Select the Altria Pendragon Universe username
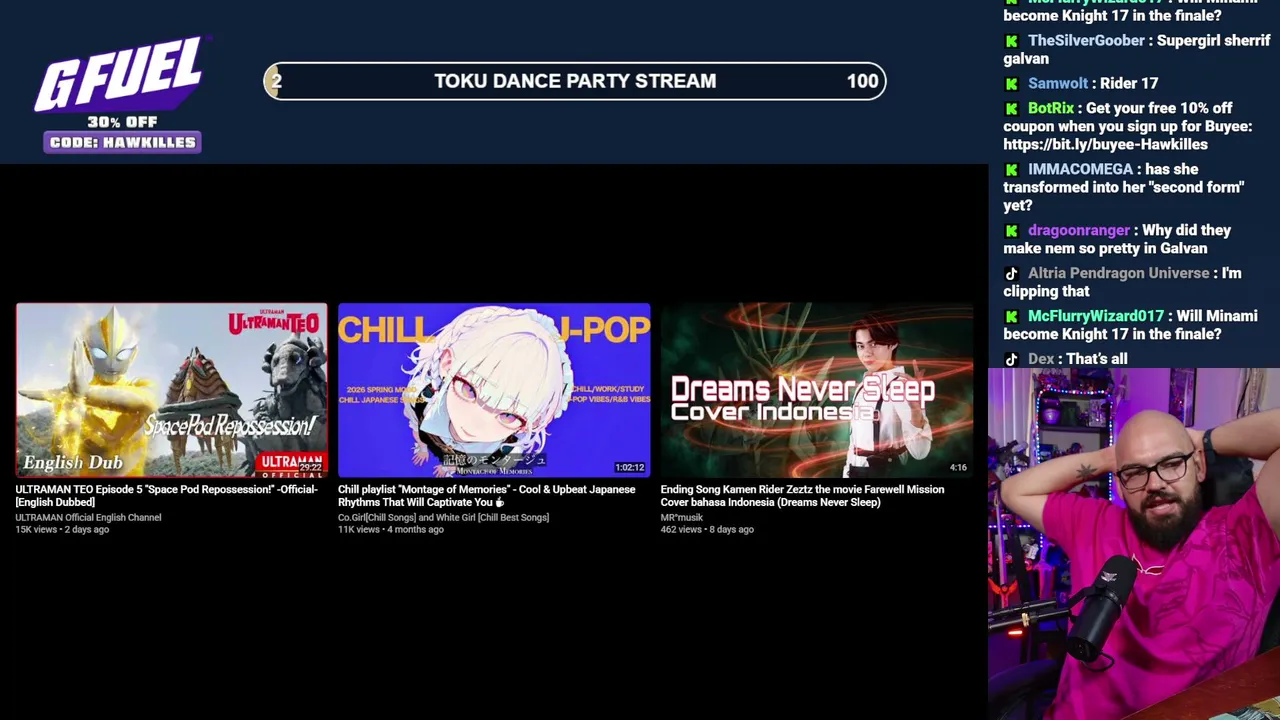This screenshot has height=720, width=1280. (1119, 274)
